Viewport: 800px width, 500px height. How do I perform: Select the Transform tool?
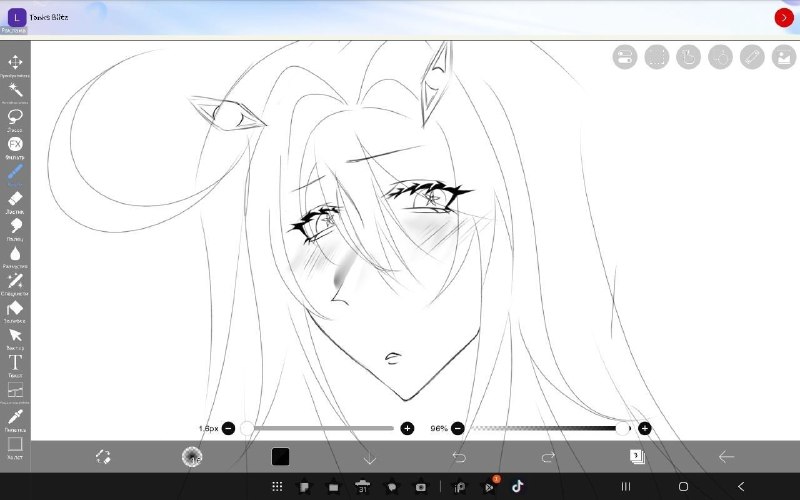[15, 63]
